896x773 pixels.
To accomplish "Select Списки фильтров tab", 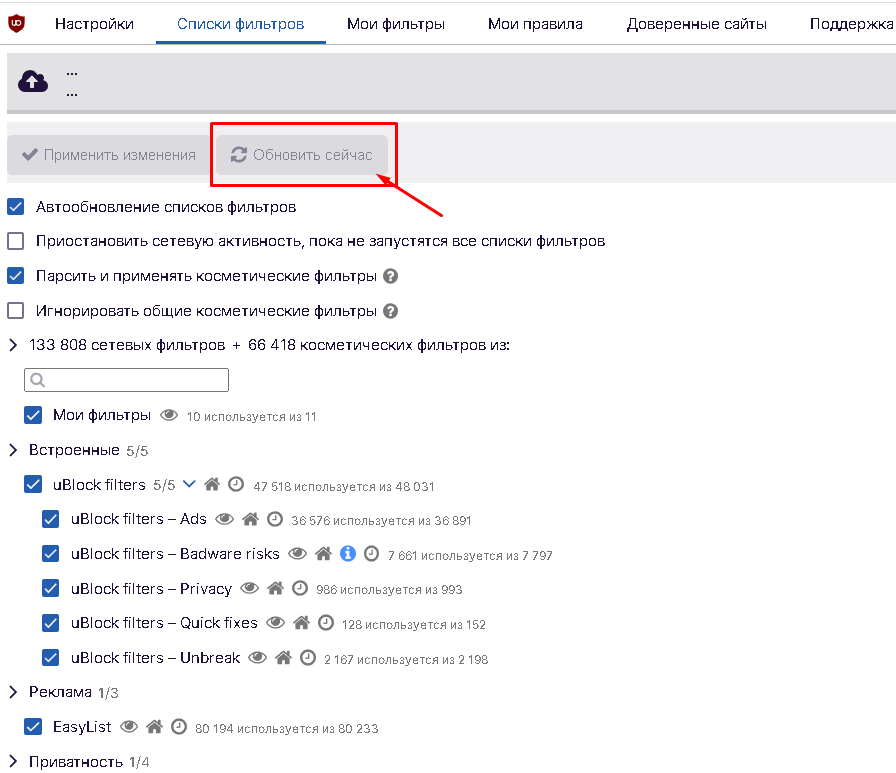I will pyautogui.click(x=241, y=24).
